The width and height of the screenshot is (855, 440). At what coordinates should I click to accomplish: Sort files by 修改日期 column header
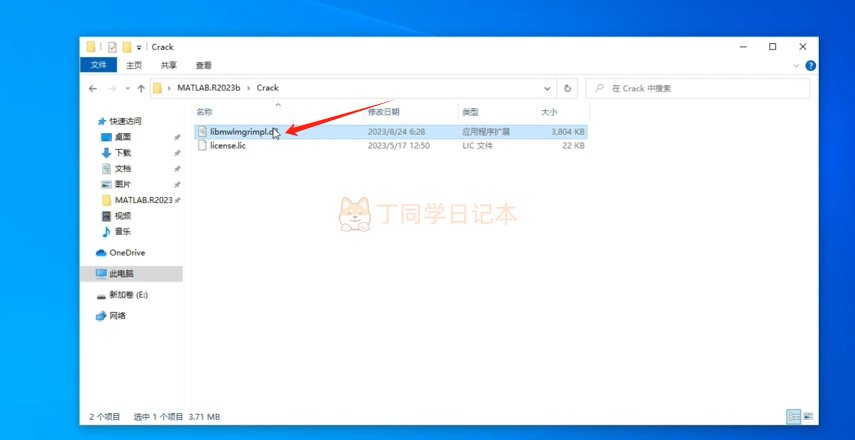pos(383,112)
